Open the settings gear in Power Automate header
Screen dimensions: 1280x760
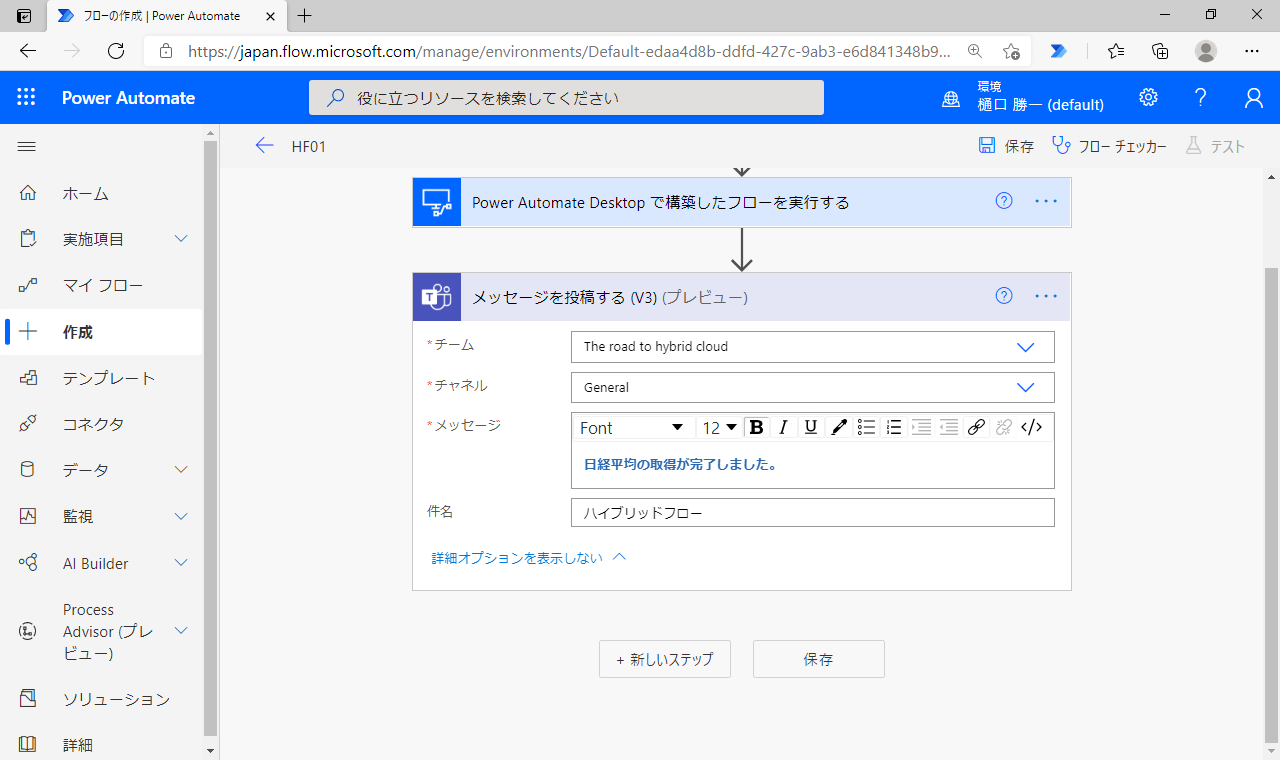tap(1148, 97)
